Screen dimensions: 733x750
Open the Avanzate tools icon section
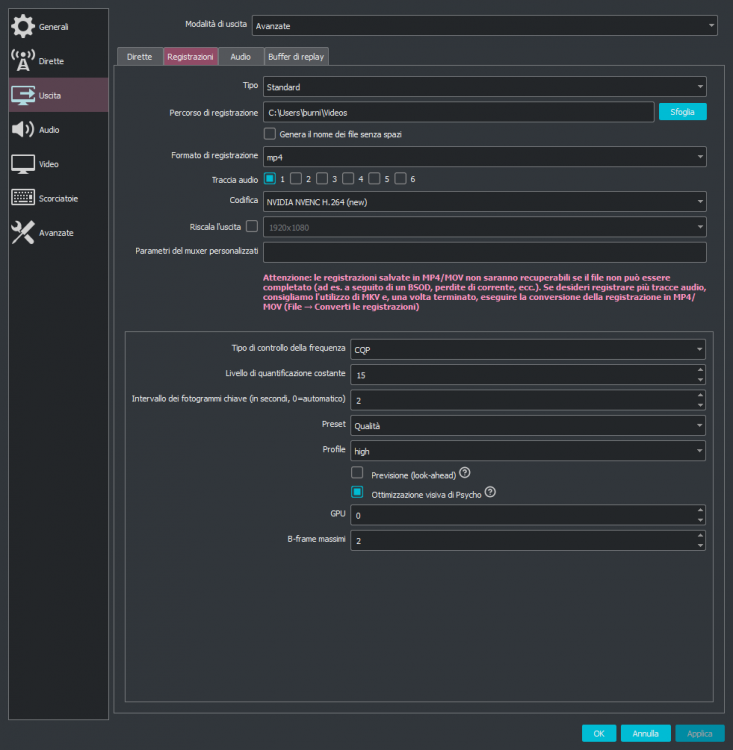point(22,232)
